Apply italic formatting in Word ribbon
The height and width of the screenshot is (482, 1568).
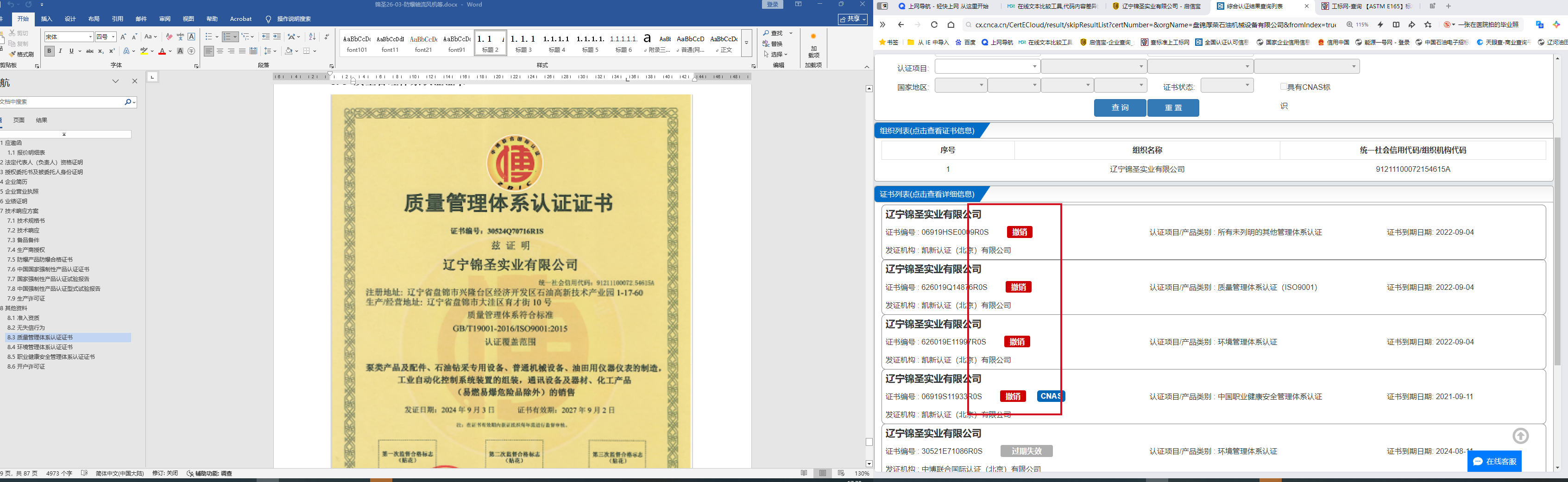point(60,51)
